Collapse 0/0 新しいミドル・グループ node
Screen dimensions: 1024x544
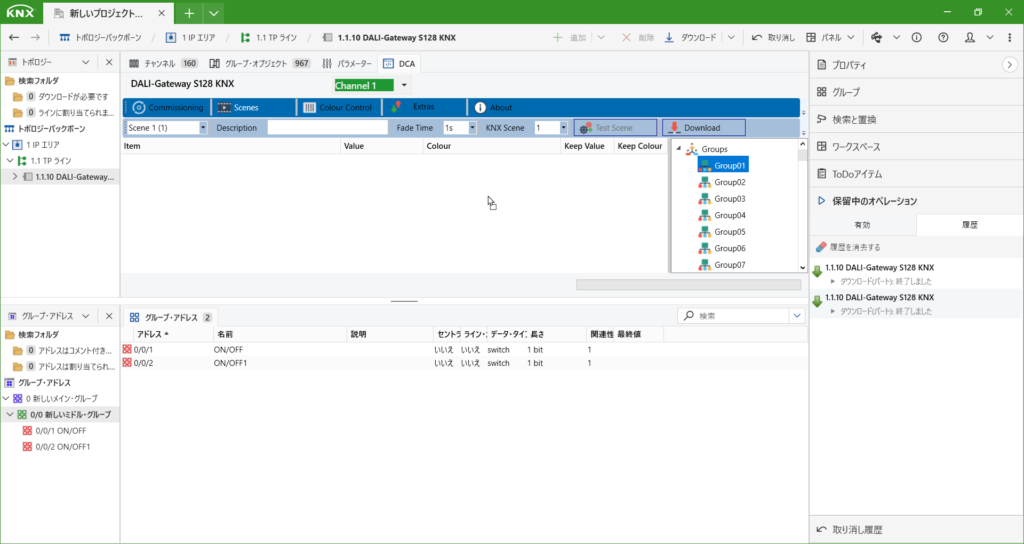click(x=10, y=415)
